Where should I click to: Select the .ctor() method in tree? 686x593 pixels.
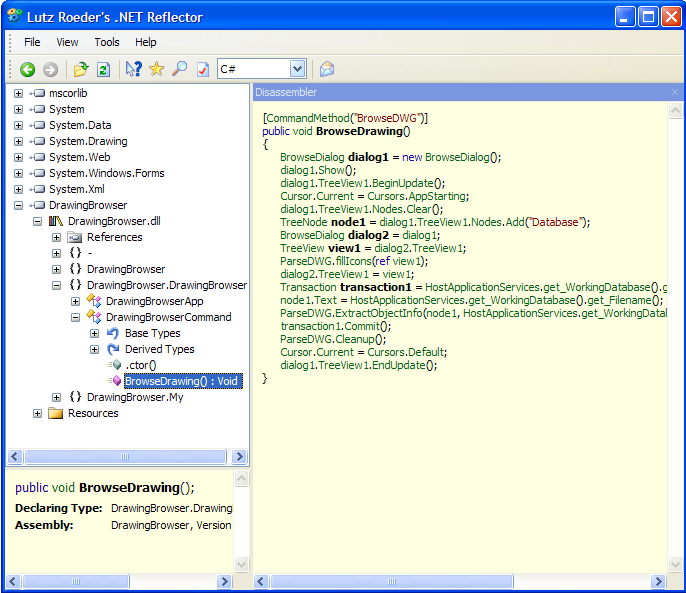(140, 365)
